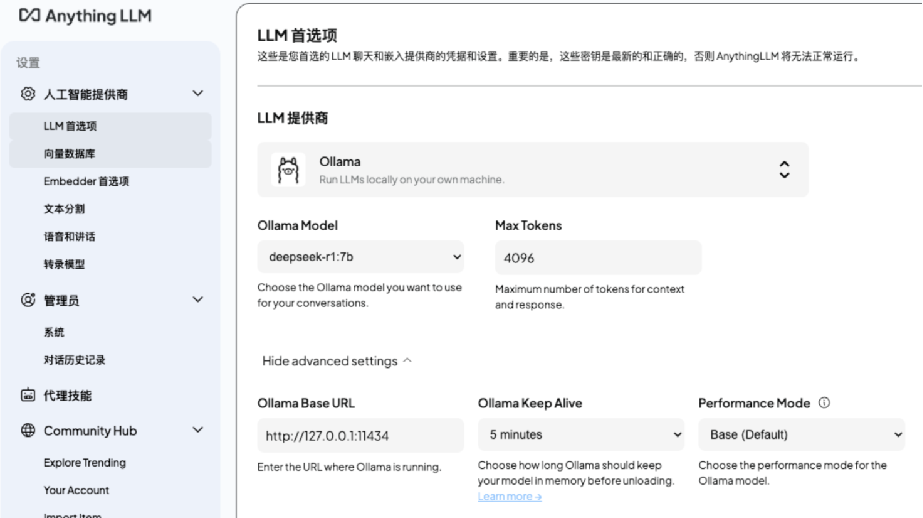This screenshot has width=923, height=518.
Task: Open Your Account page
Action: click(77, 490)
